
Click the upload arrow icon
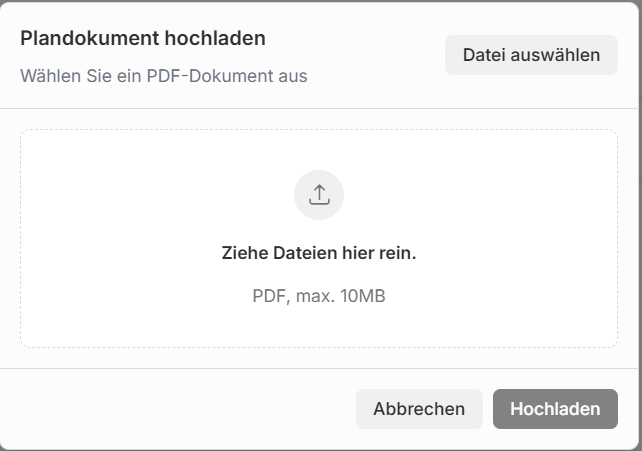coord(319,195)
